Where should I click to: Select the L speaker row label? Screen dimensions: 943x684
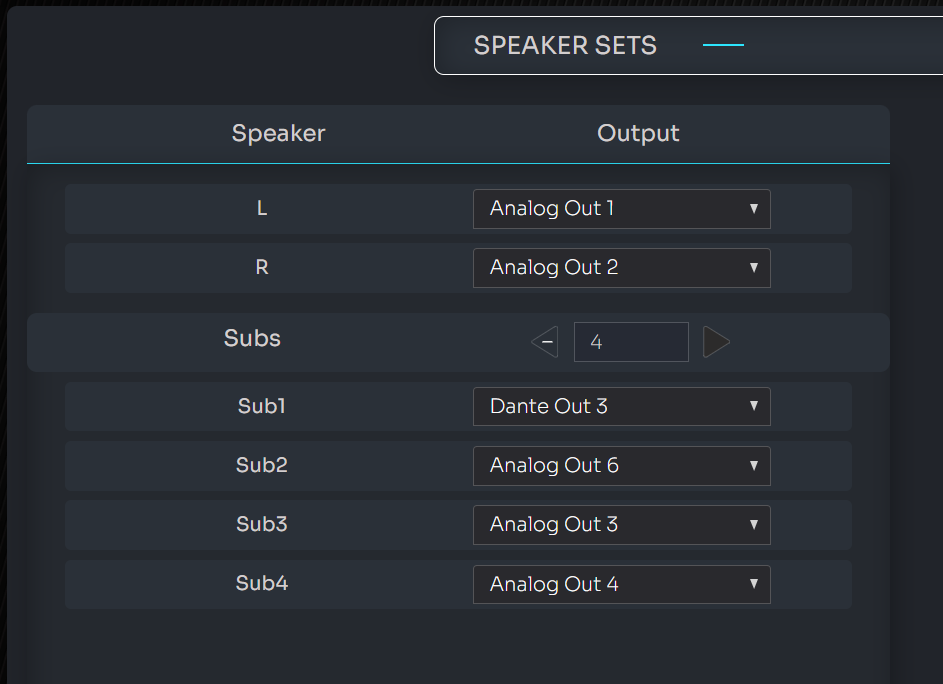262,209
